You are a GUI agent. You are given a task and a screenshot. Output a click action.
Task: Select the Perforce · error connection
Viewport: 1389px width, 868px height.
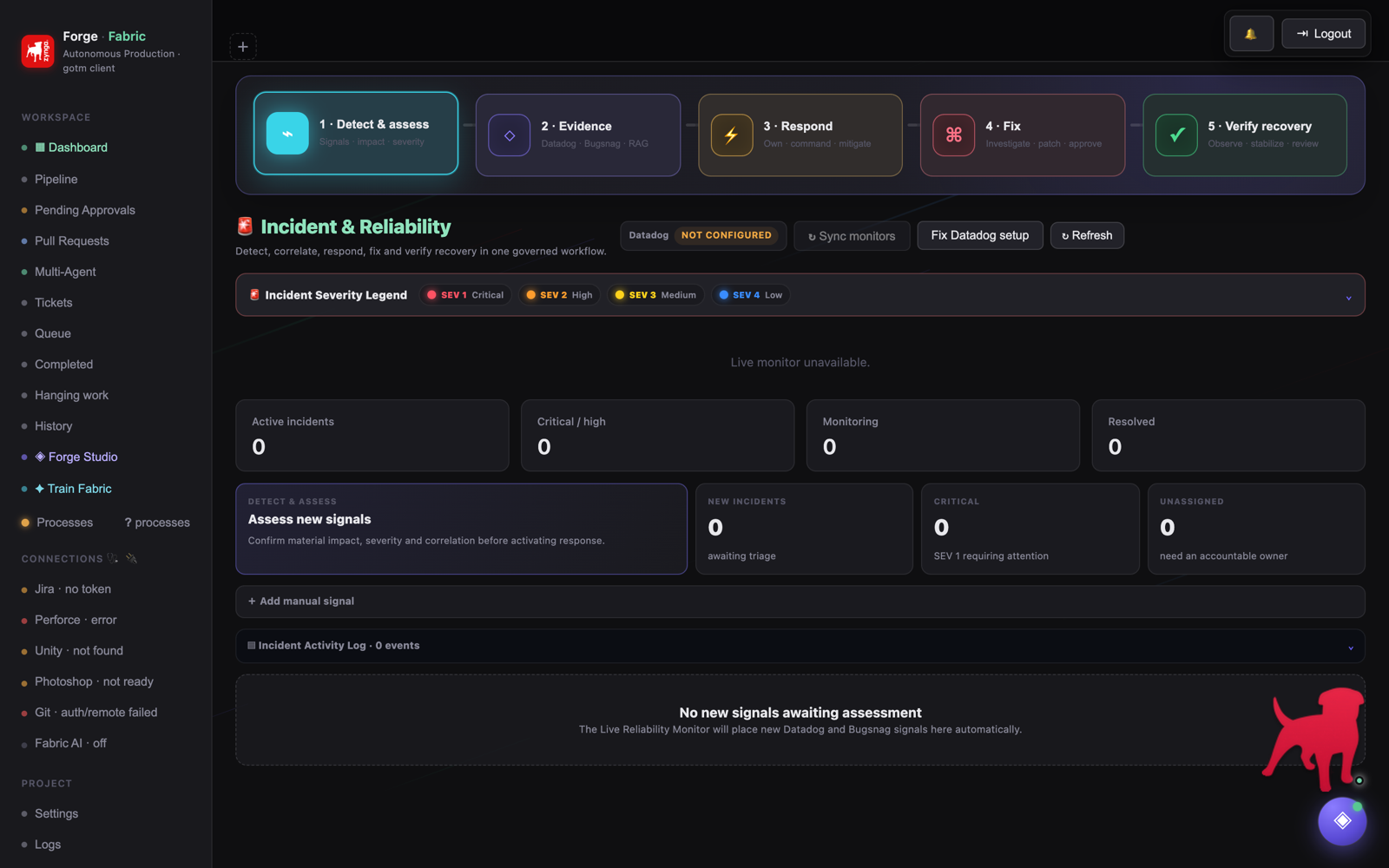(76, 620)
